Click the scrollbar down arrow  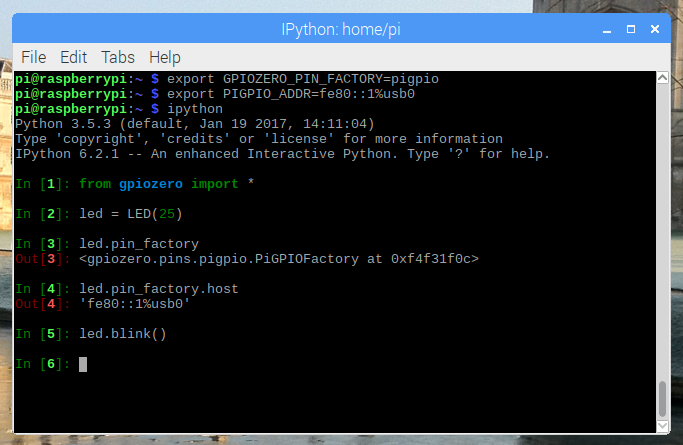click(663, 426)
